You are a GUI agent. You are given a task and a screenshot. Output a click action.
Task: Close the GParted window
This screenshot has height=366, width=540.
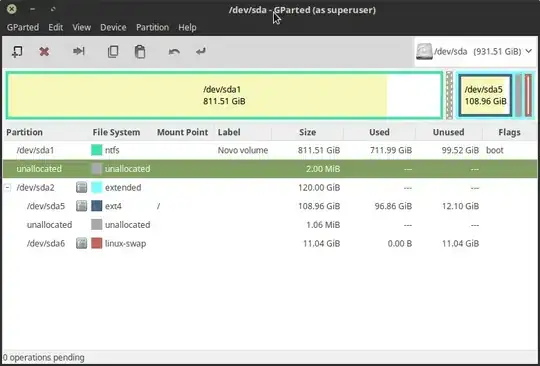[12, 9]
